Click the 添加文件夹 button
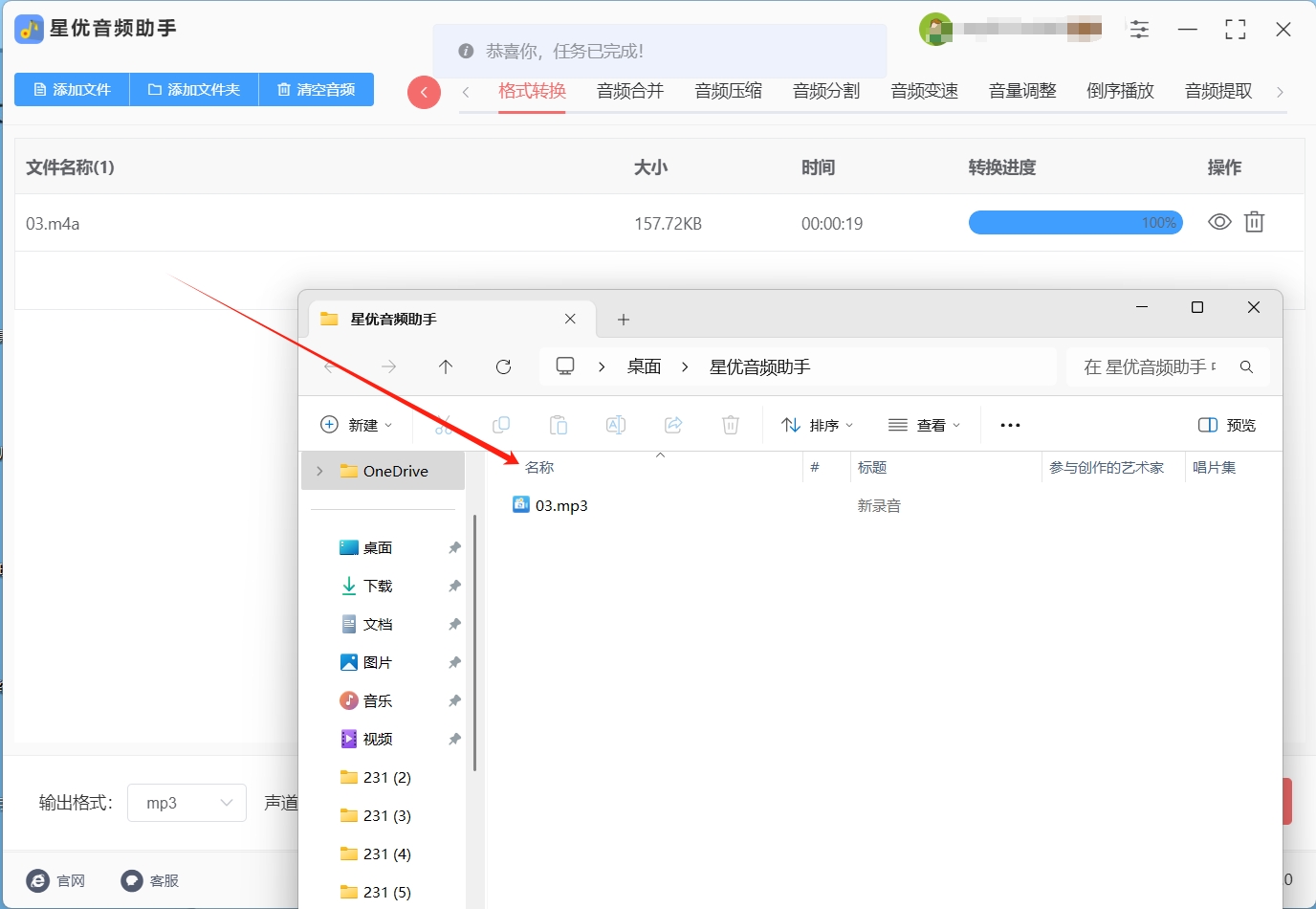1316x909 pixels. pyautogui.click(x=194, y=90)
